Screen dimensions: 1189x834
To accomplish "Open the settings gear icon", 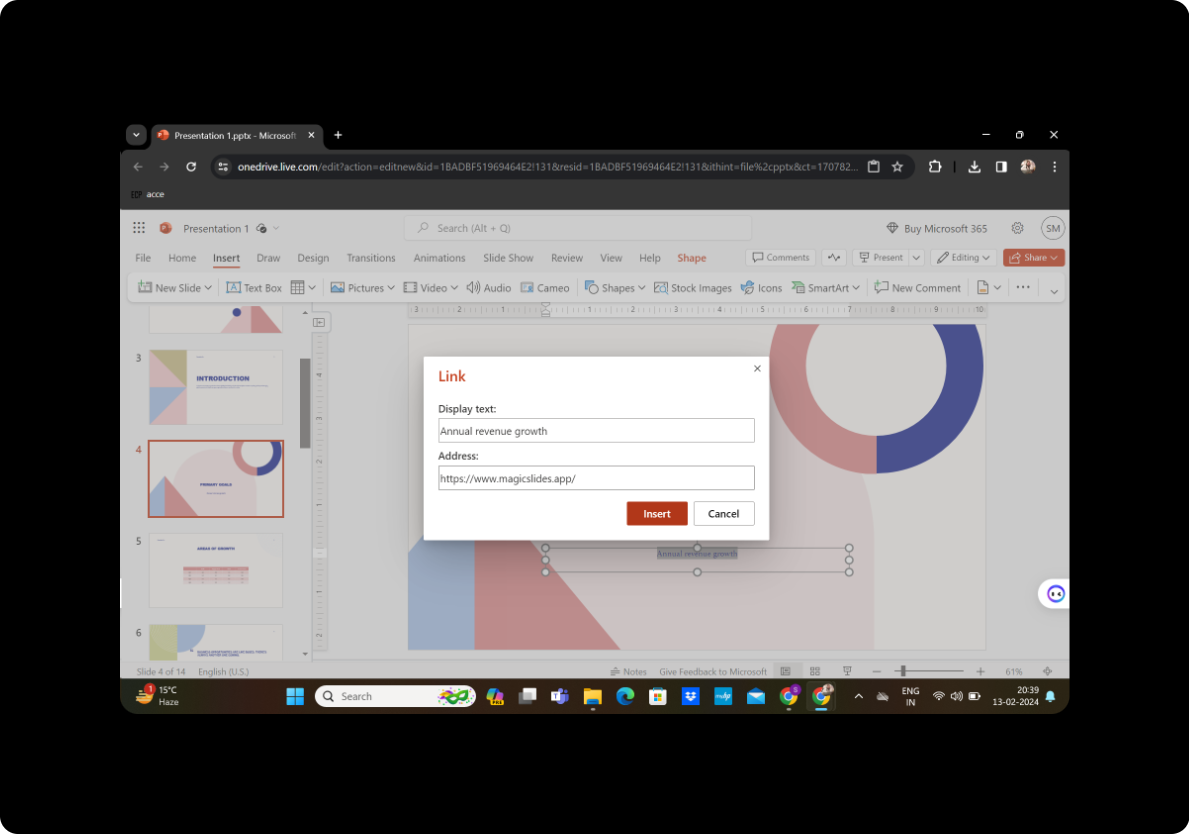I will [x=1018, y=228].
